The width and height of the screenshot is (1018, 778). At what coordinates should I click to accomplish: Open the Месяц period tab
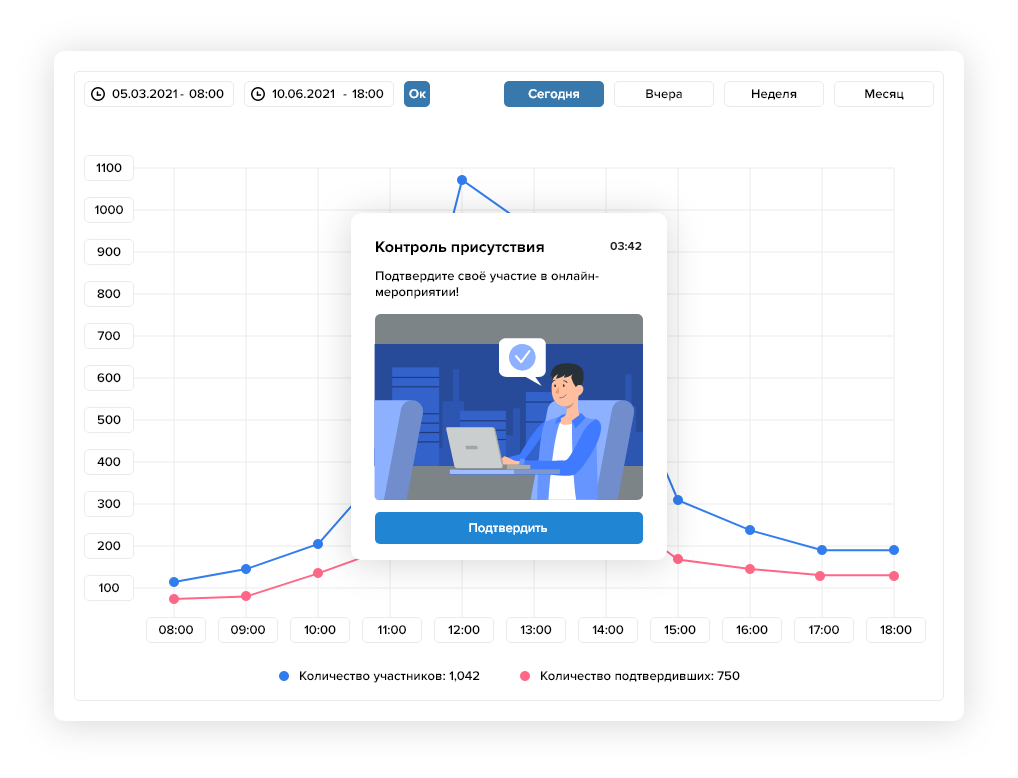tap(883, 94)
